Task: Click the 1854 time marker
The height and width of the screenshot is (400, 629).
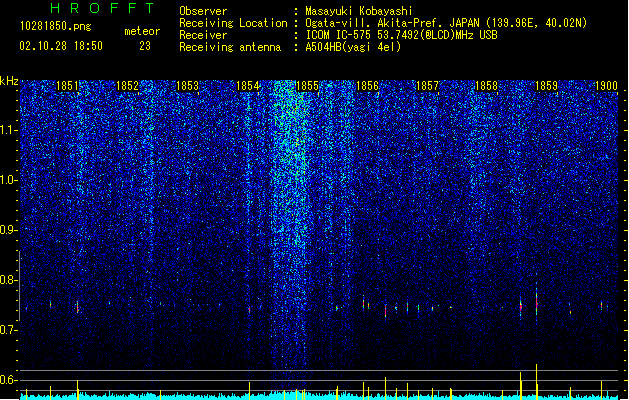Action: [x=248, y=86]
